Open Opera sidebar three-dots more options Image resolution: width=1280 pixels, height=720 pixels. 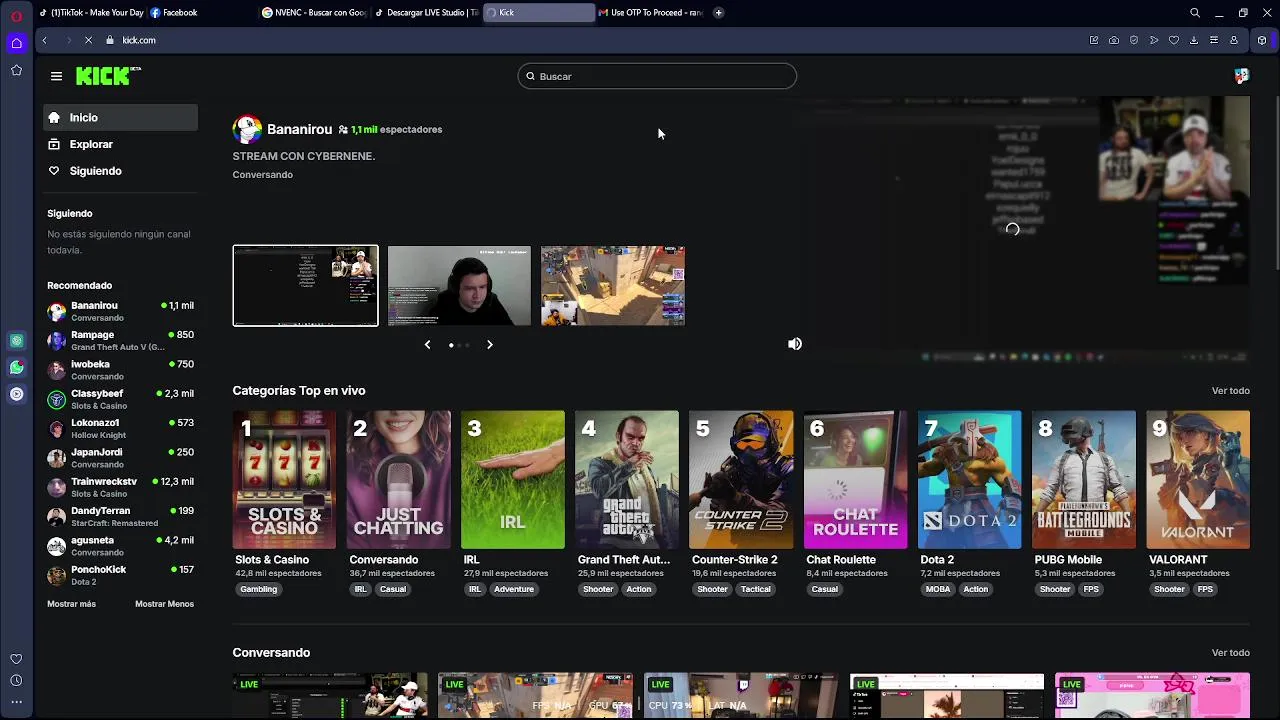click(x=16, y=703)
